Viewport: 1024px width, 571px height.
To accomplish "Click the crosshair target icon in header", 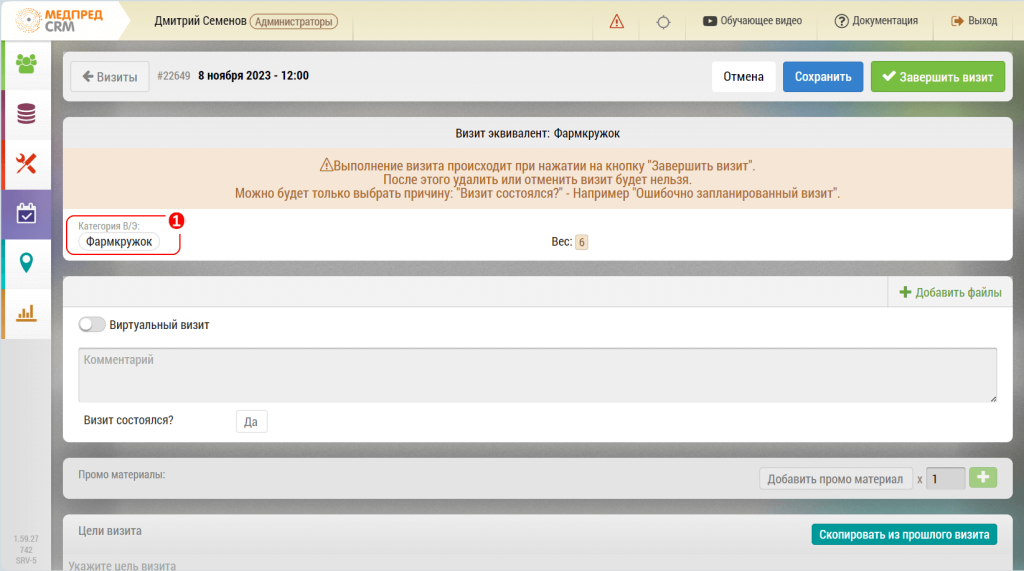I will [x=663, y=21].
